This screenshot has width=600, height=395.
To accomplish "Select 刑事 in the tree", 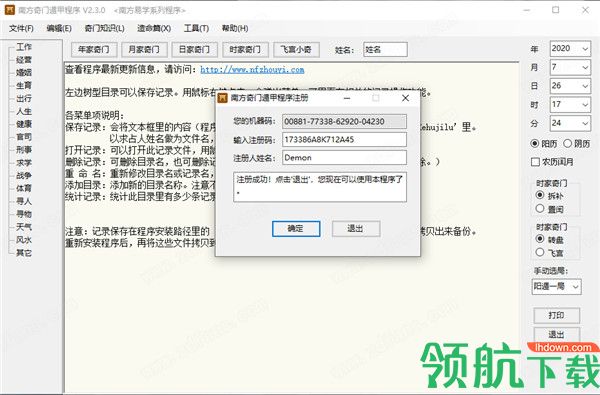I will (24, 150).
